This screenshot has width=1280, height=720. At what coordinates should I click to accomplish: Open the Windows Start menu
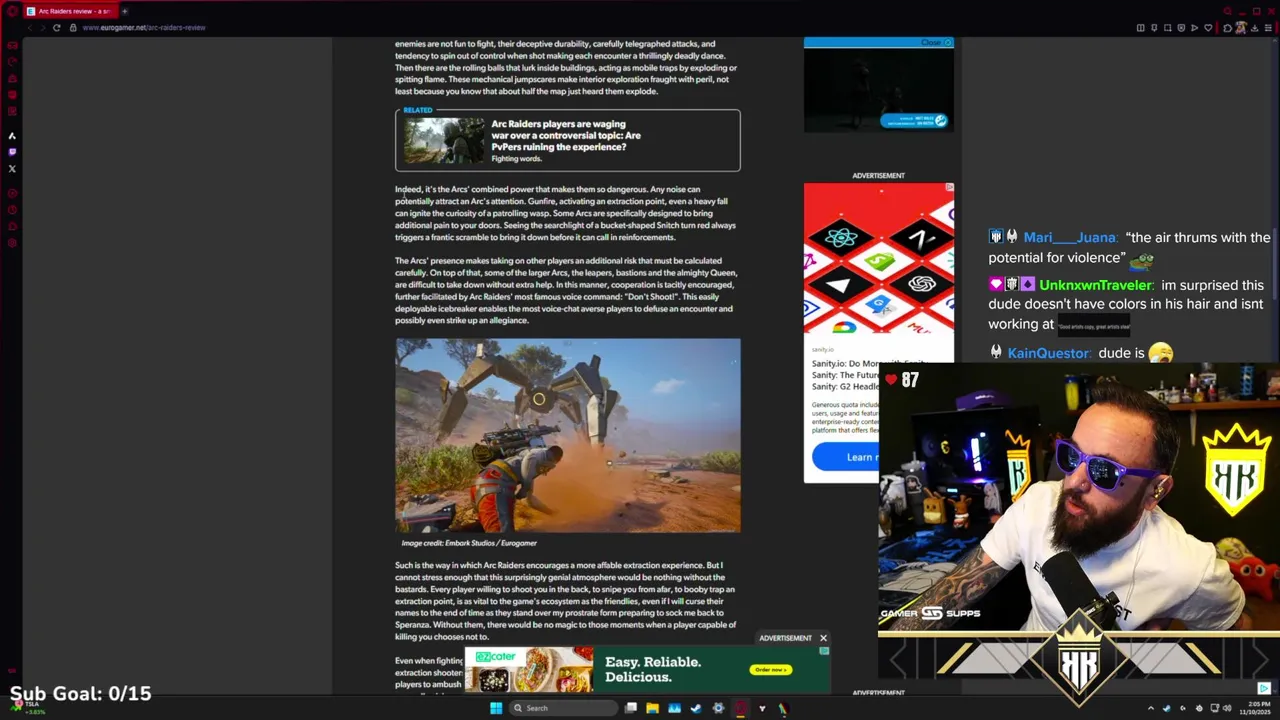(x=496, y=708)
